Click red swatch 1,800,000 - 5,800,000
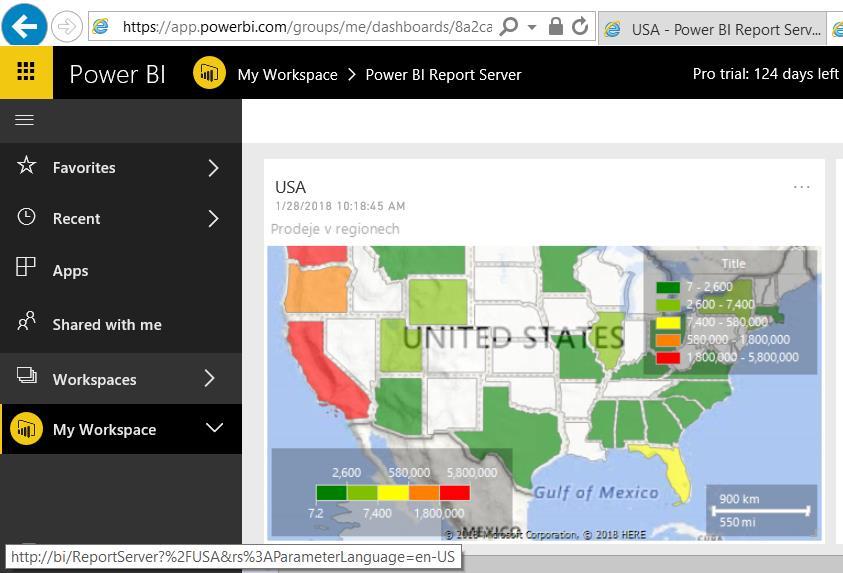Viewport: 843px width, 573px height. [x=668, y=358]
